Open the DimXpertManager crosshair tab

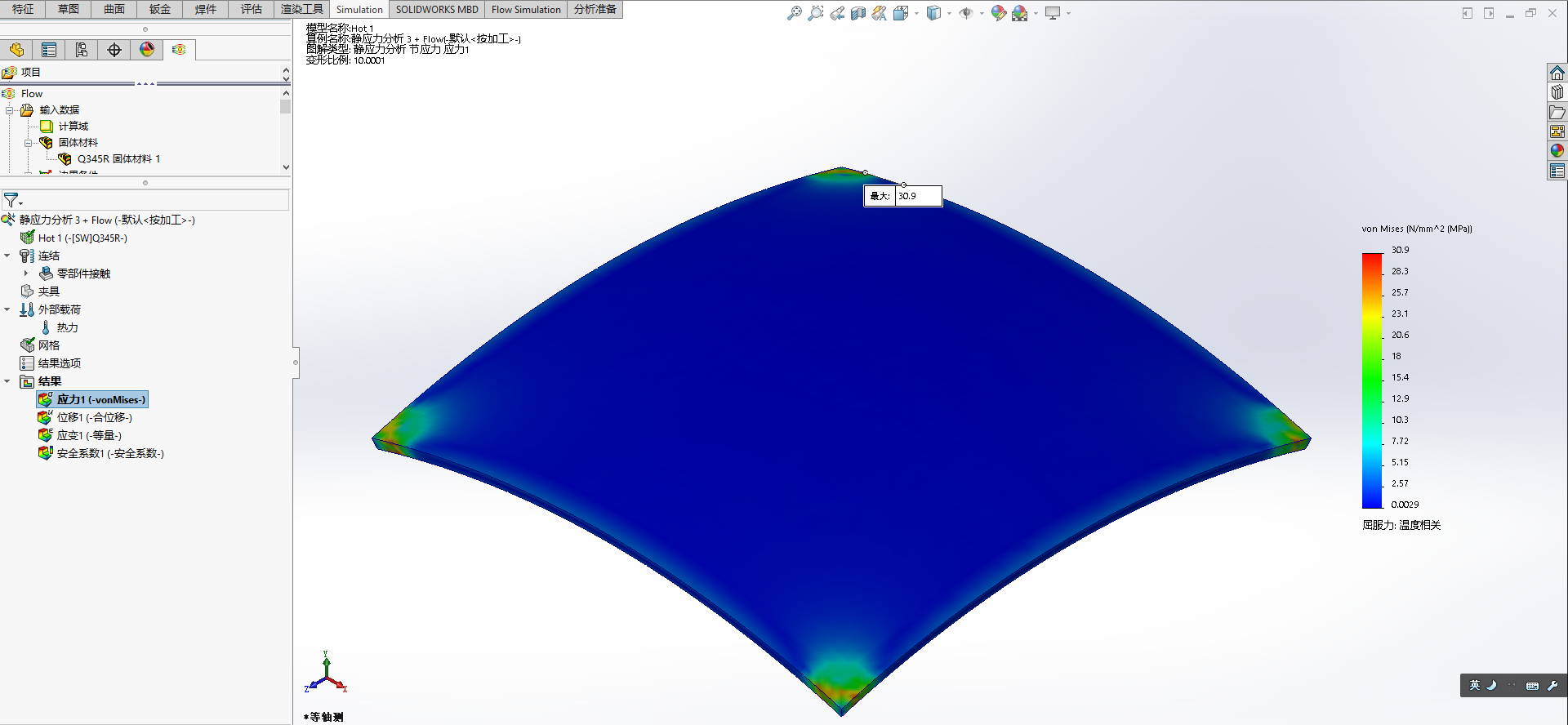pyautogui.click(x=114, y=50)
